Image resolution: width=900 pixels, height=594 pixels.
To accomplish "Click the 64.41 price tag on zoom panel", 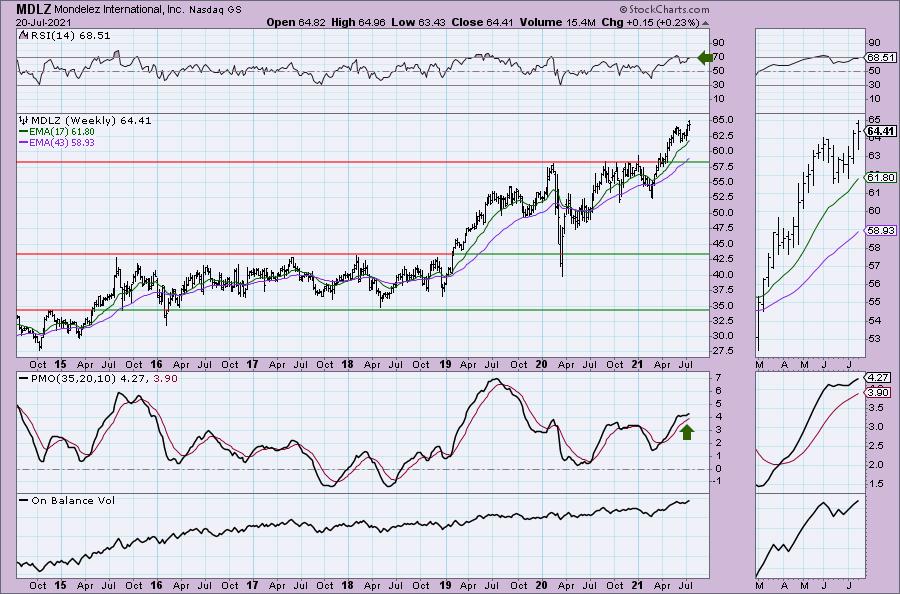I will tap(882, 132).
